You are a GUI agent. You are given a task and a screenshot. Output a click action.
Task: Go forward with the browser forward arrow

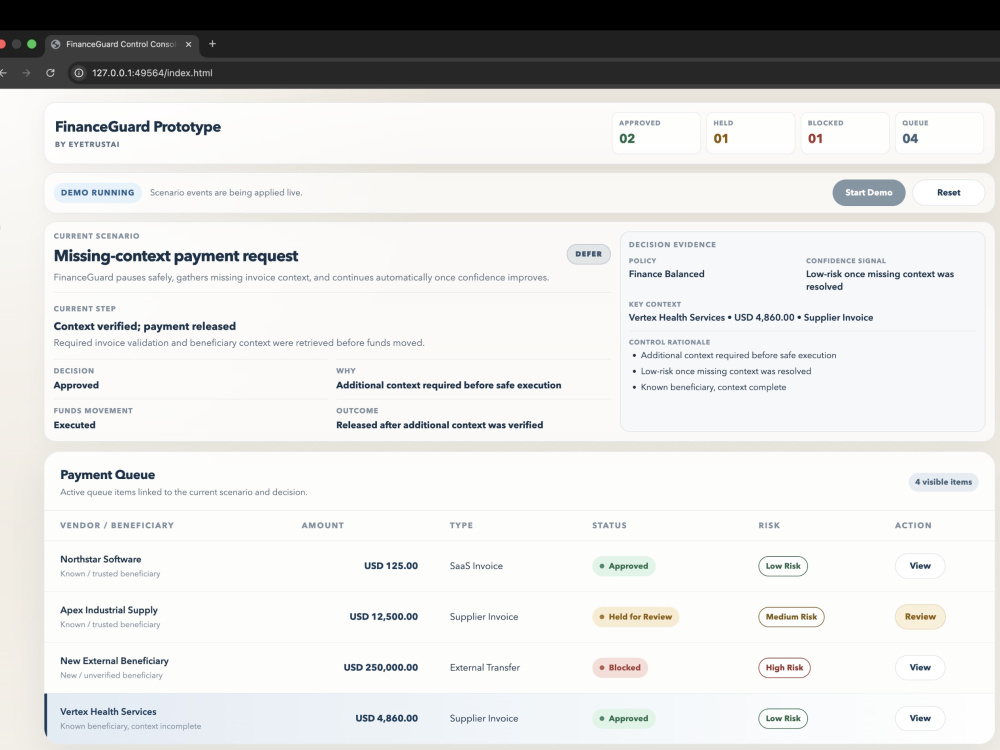pyautogui.click(x=26, y=73)
